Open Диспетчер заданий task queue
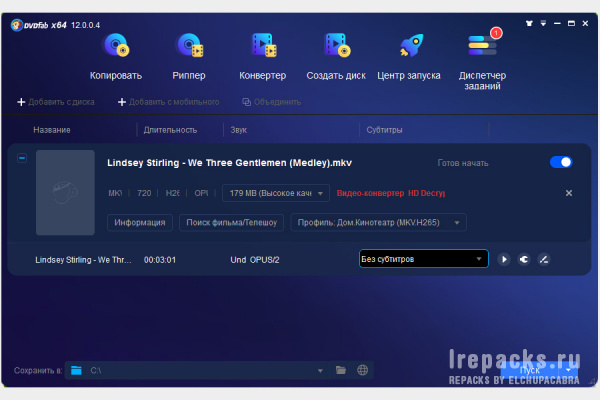600x400 pixels. click(483, 59)
